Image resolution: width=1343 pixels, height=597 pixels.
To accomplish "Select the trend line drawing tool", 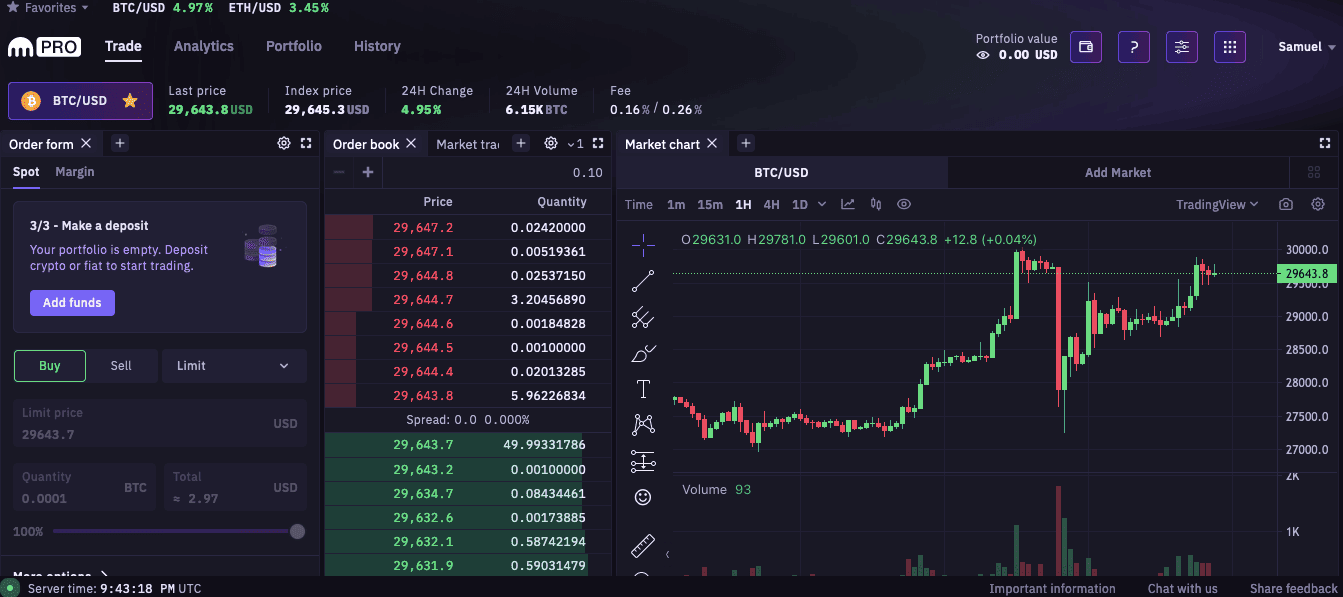I will pyautogui.click(x=643, y=281).
